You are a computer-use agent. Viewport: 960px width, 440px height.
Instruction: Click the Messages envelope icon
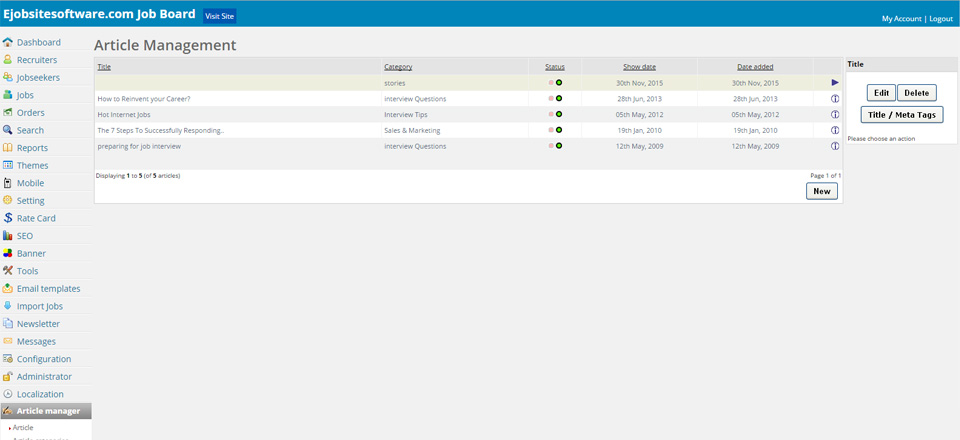(x=7, y=341)
